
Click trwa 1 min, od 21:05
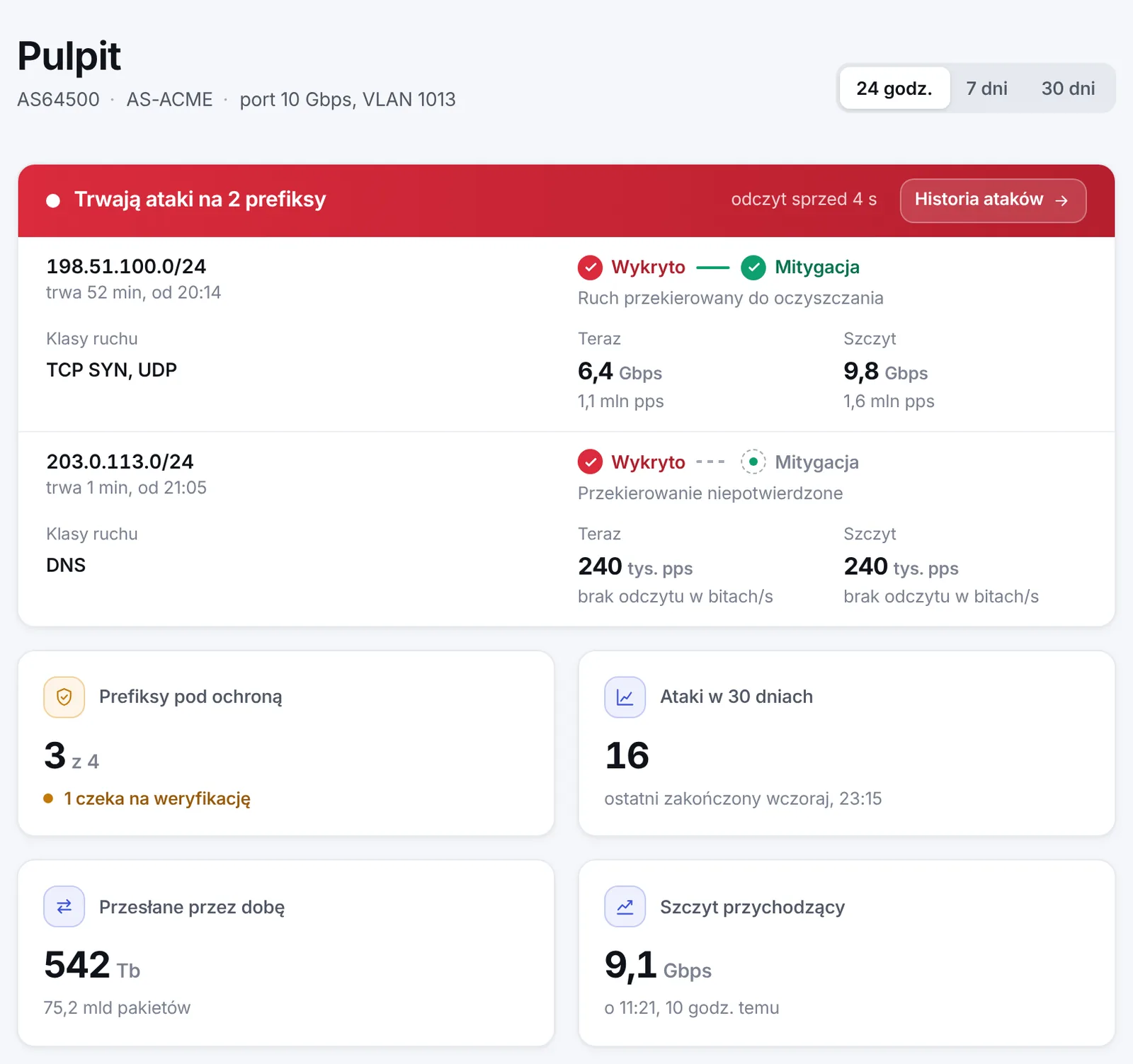click(x=126, y=488)
